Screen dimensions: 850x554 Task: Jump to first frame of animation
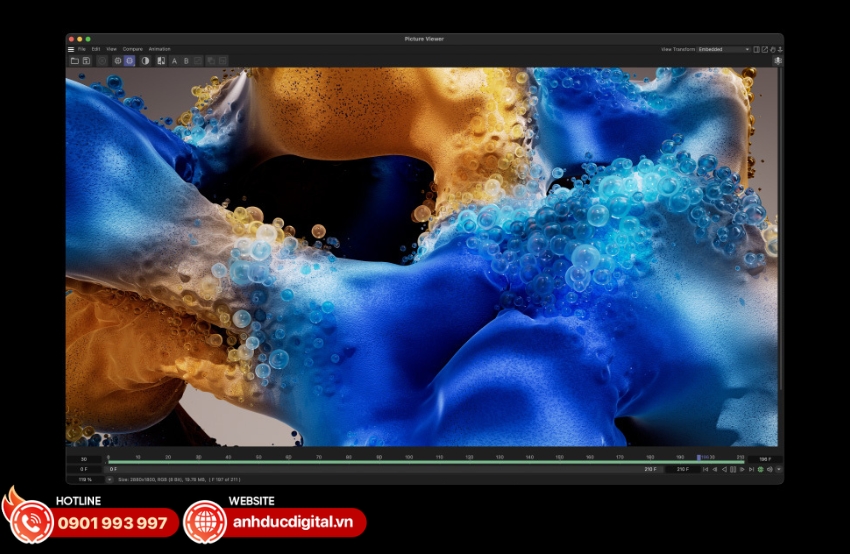click(x=706, y=469)
